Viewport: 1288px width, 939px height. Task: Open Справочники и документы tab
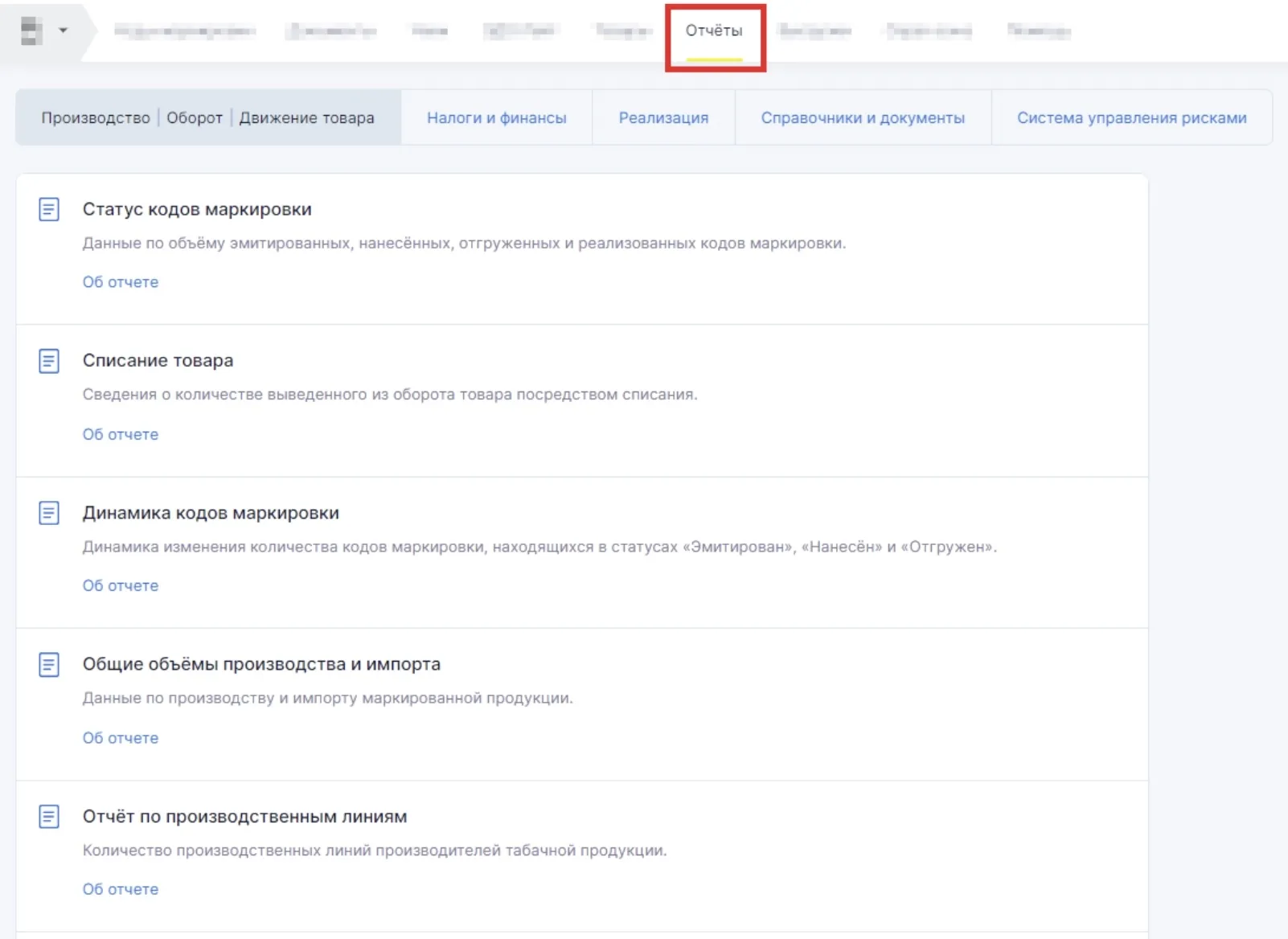point(863,118)
